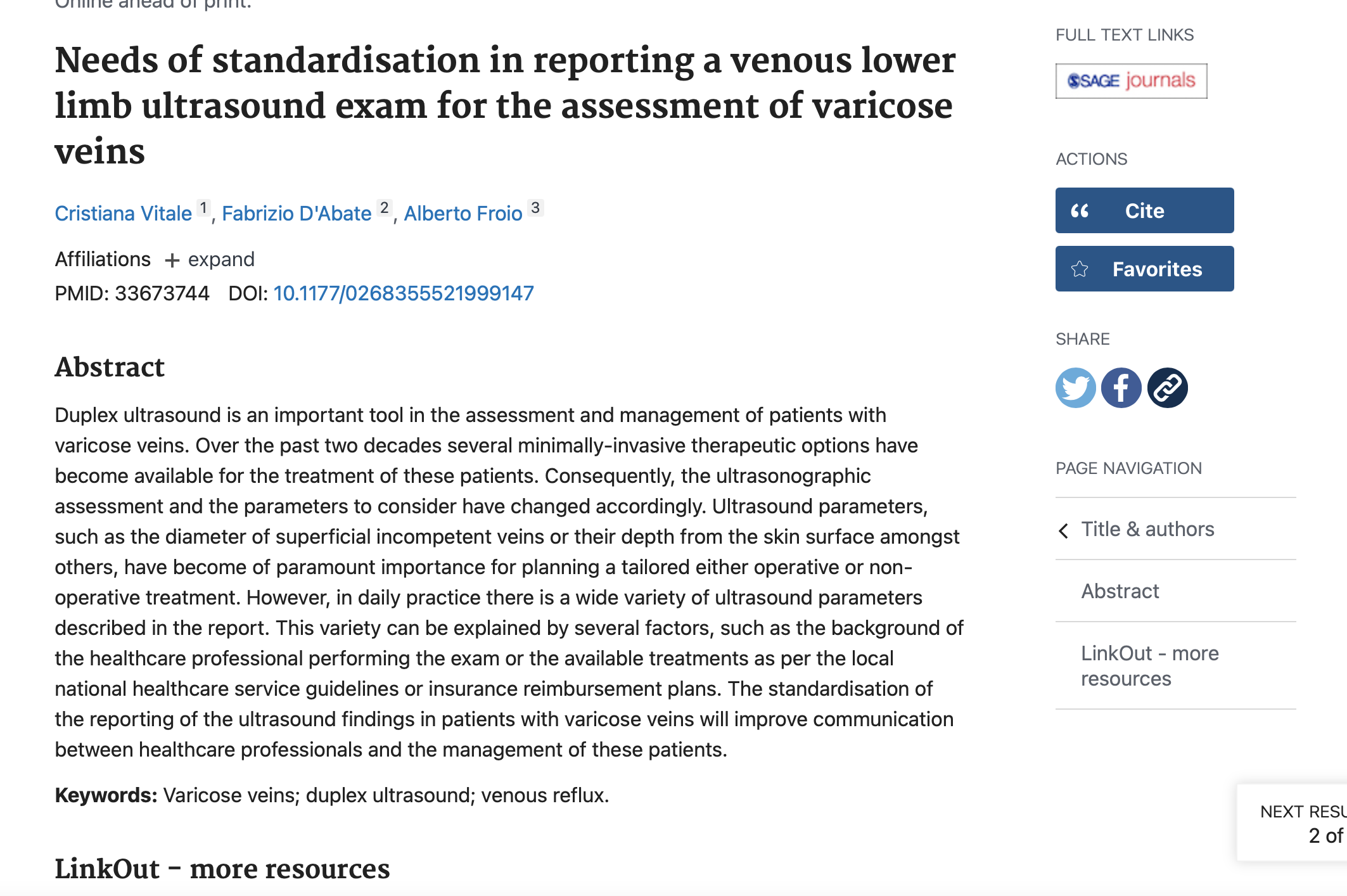This screenshot has height=896, width=1347.
Task: Click affiliation superscript 1 after Vitale
Action: tap(203, 208)
